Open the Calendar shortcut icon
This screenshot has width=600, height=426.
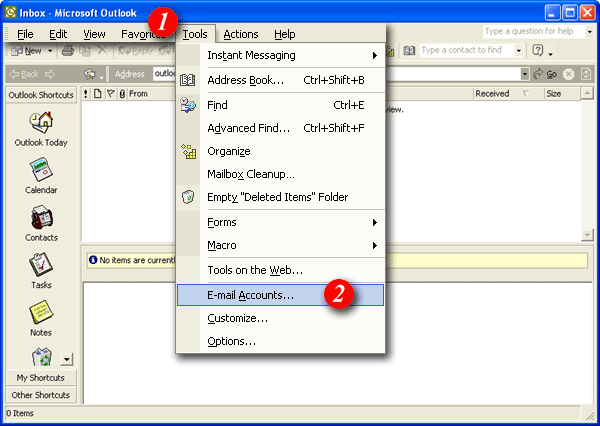pos(41,170)
